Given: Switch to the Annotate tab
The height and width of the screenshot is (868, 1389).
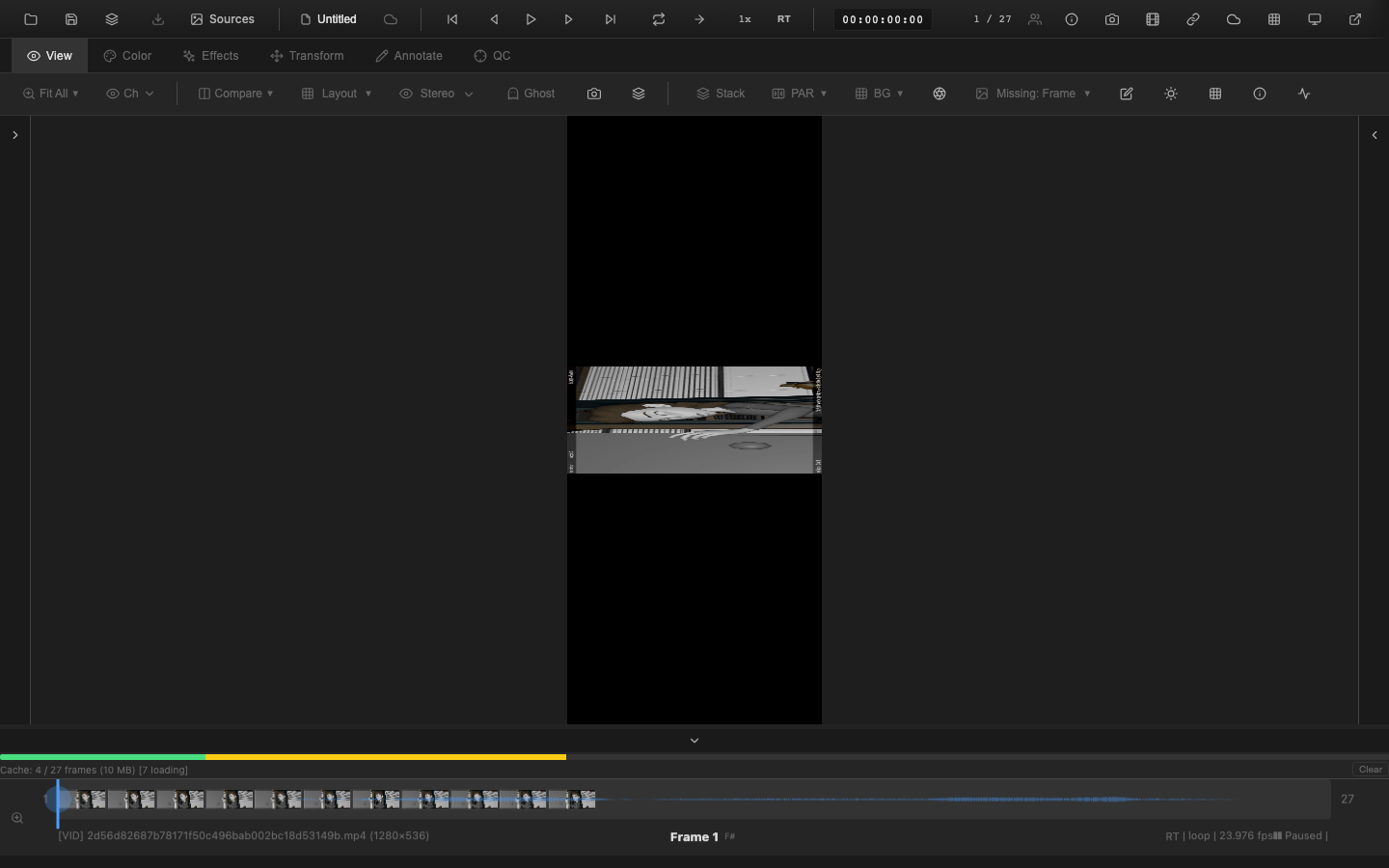Looking at the screenshot, I should [409, 56].
